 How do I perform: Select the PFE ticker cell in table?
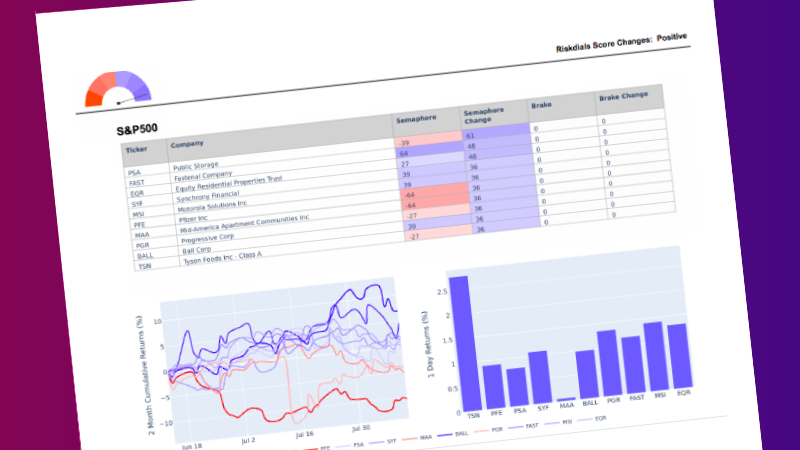click(x=139, y=224)
